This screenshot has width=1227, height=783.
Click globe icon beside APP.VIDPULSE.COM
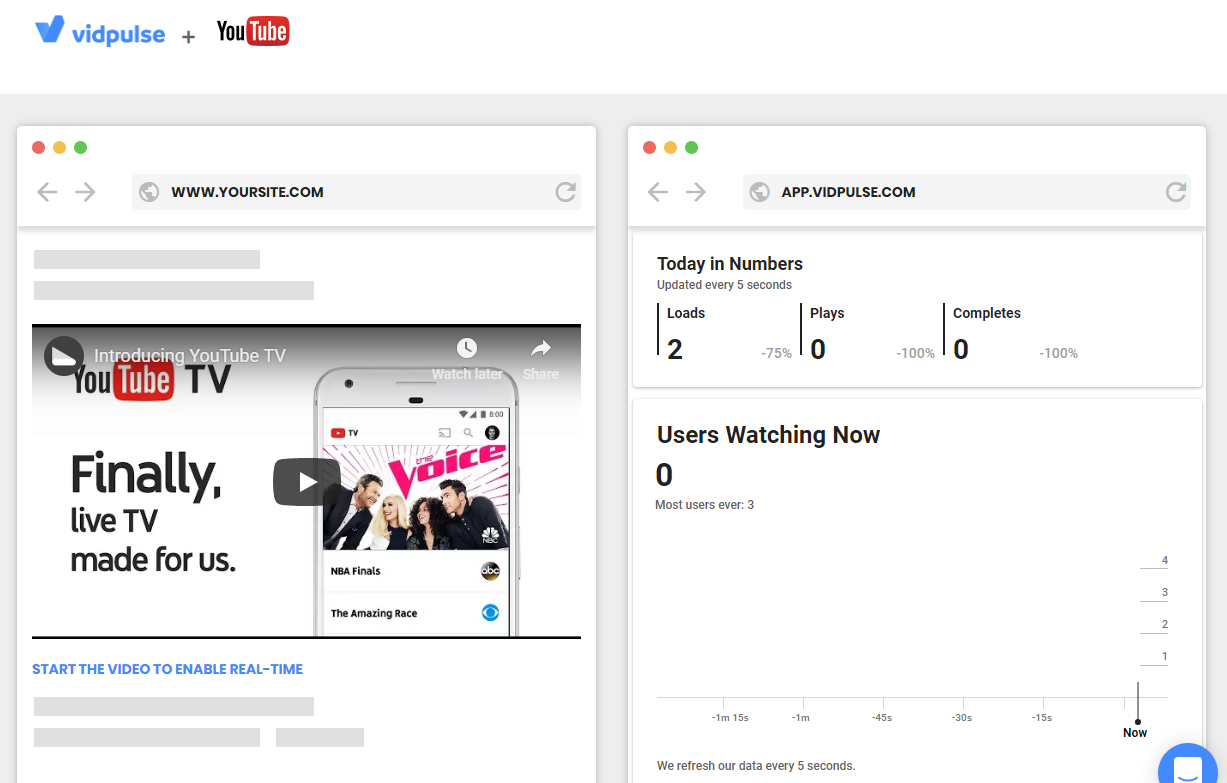coord(759,192)
